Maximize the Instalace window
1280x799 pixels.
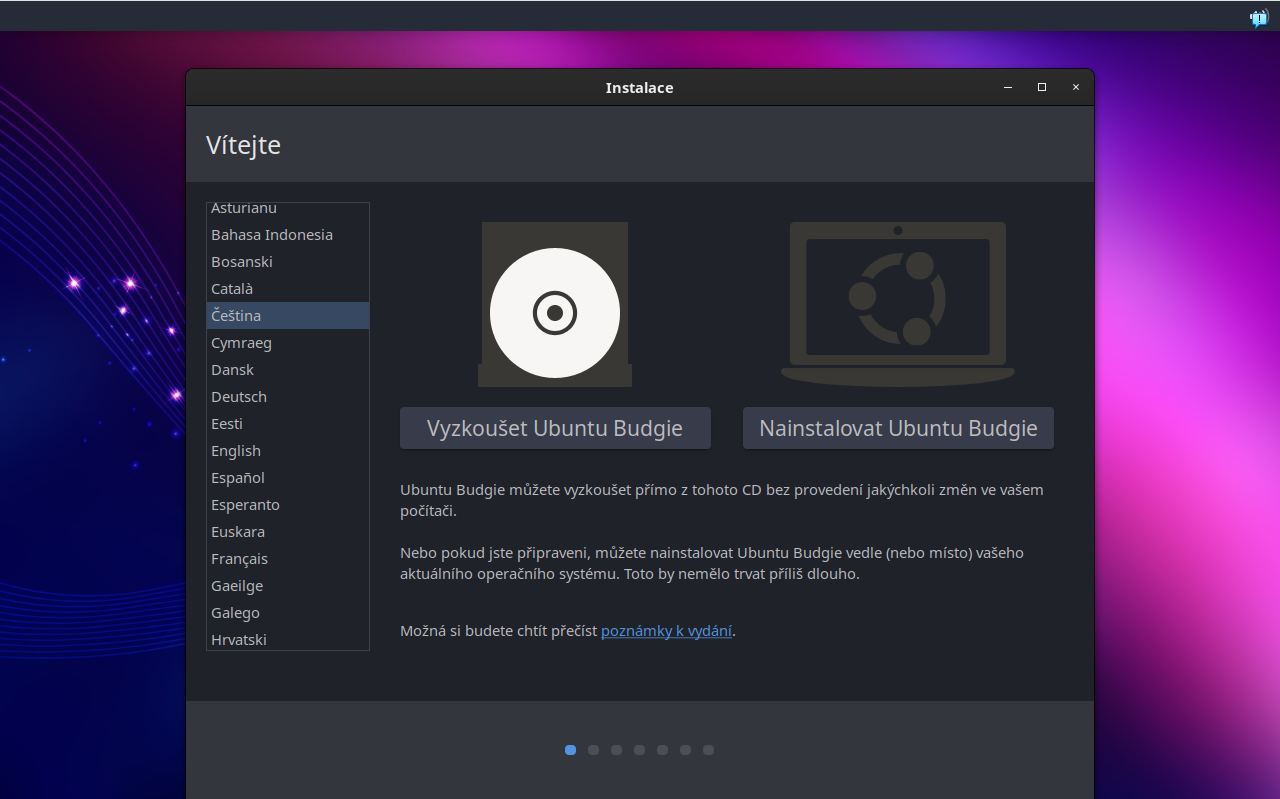(x=1042, y=87)
